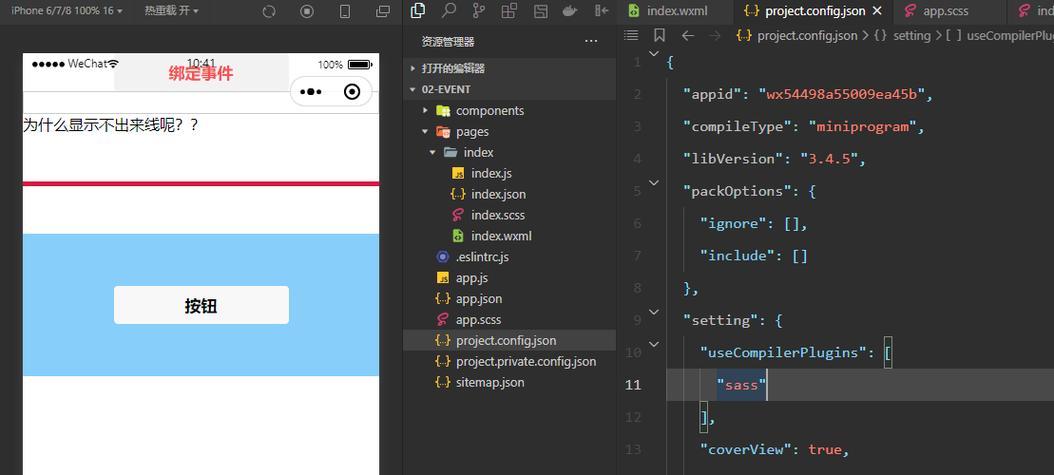
Task: Open the iPhone 6/7/8 device dropdown
Action: click(67, 11)
